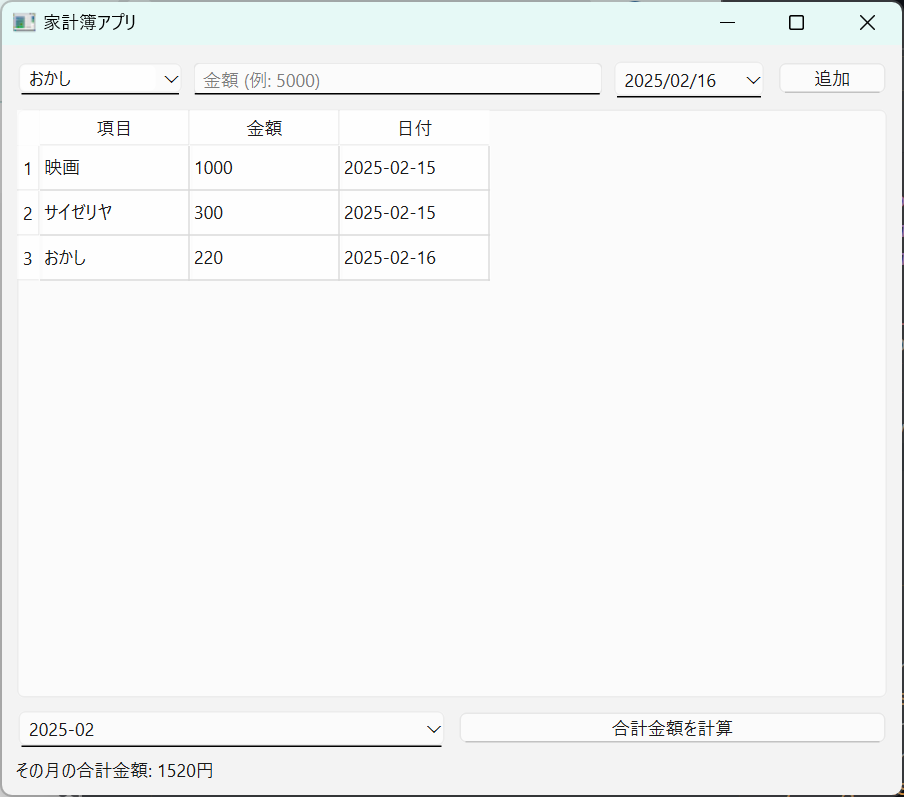Image resolution: width=904 pixels, height=797 pixels.
Task: Open the category dropdown showing おかし
Action: pos(100,78)
